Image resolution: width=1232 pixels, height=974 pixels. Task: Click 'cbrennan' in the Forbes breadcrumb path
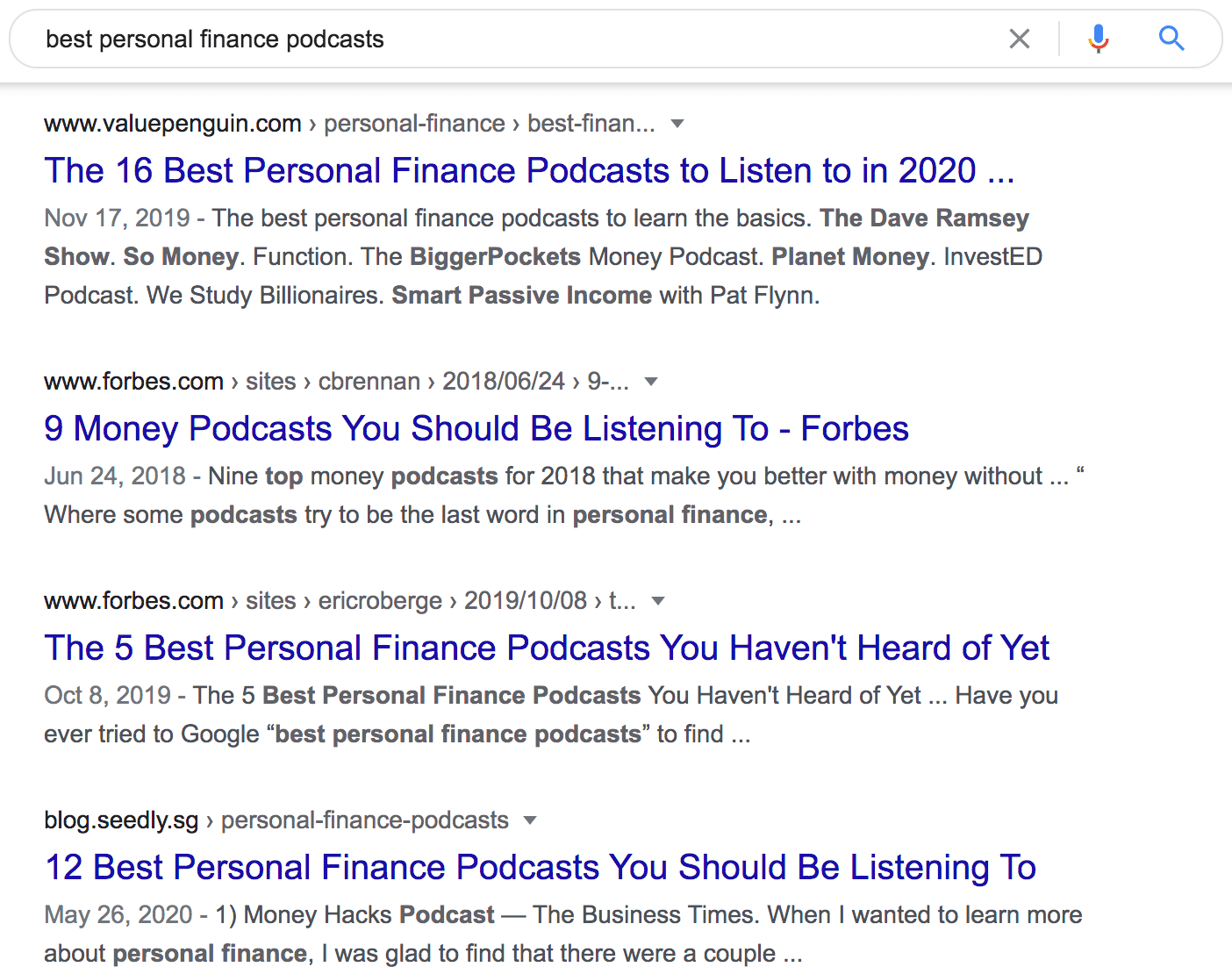(x=369, y=382)
